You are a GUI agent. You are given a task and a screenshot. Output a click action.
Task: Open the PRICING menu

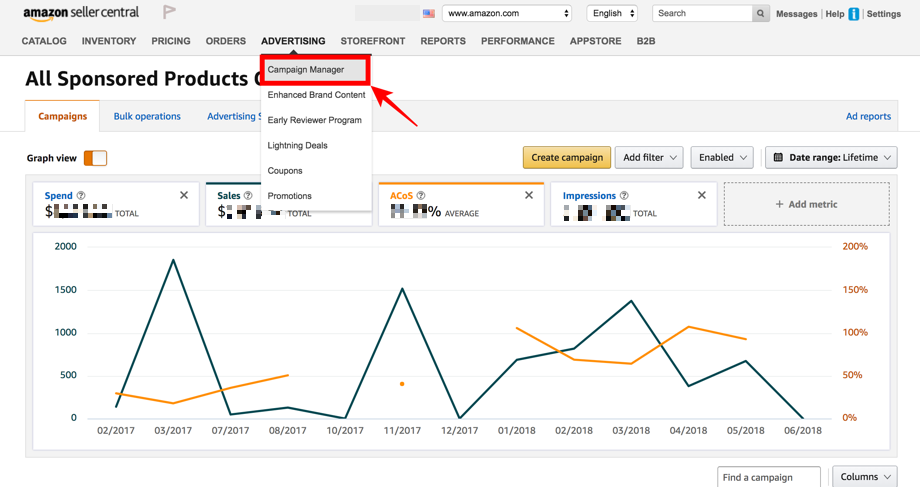pyautogui.click(x=171, y=41)
